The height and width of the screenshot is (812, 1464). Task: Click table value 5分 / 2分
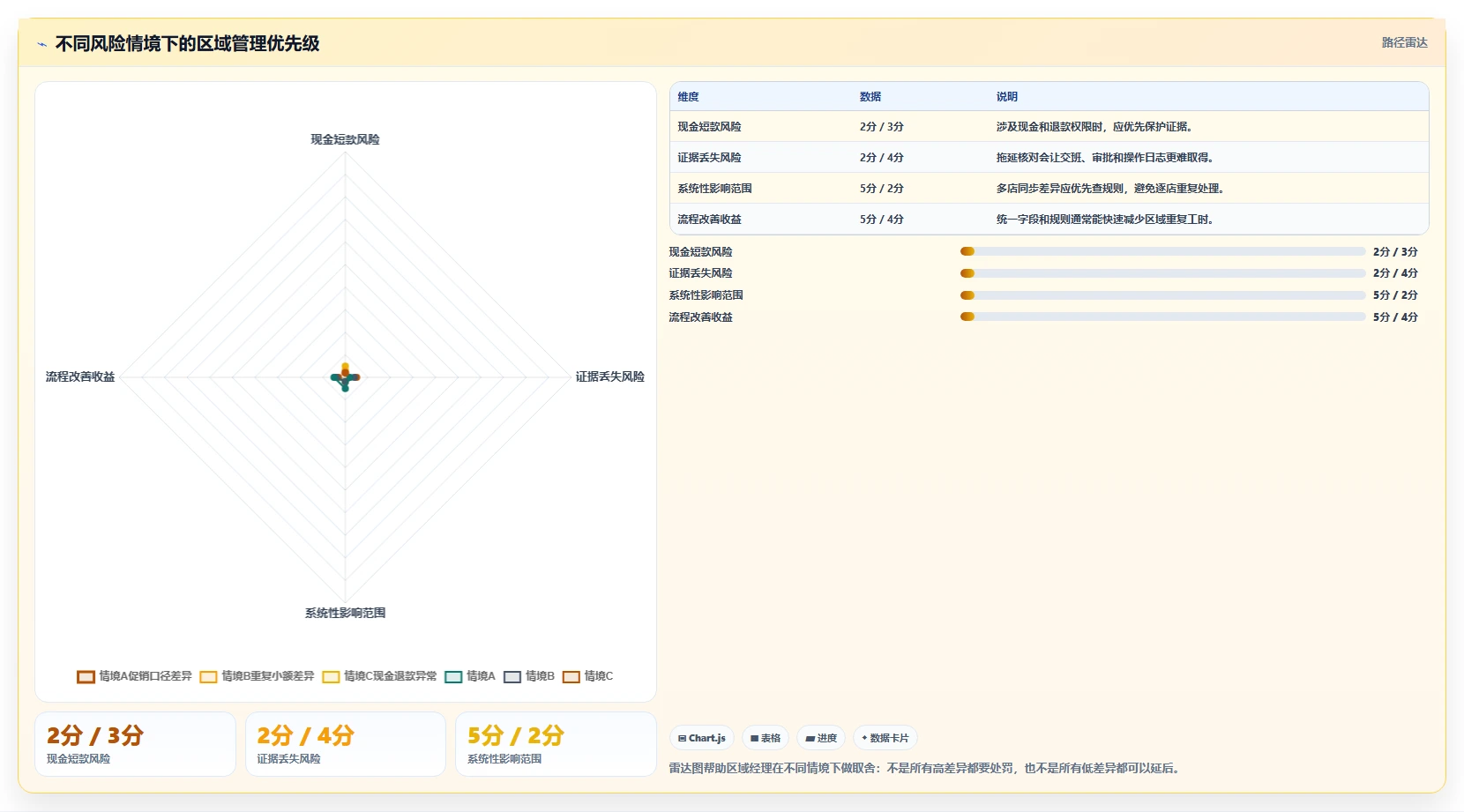882,189
